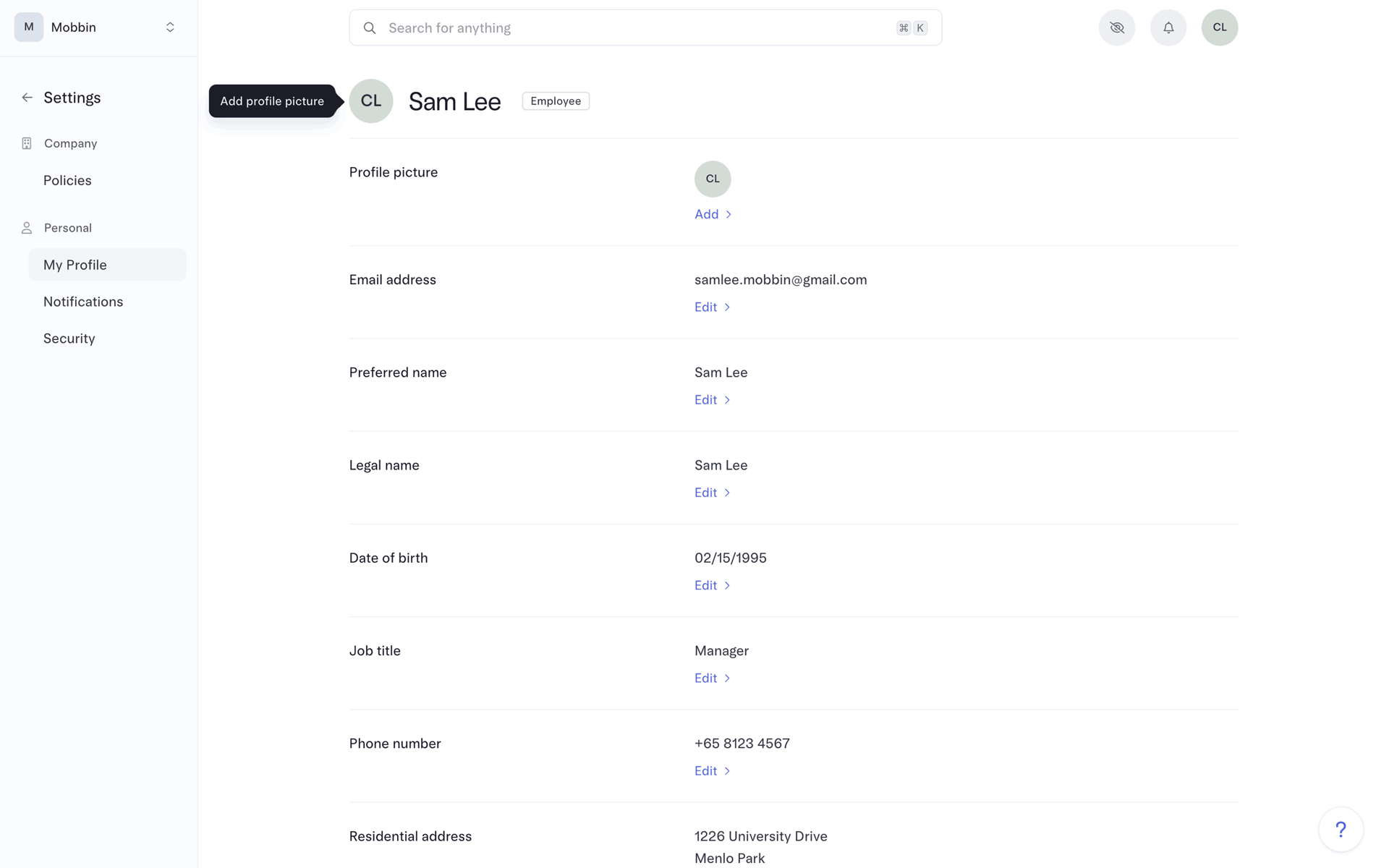The width and height of the screenshot is (1389, 868).
Task: Click the 1226 University Drive address line
Action: click(x=761, y=836)
